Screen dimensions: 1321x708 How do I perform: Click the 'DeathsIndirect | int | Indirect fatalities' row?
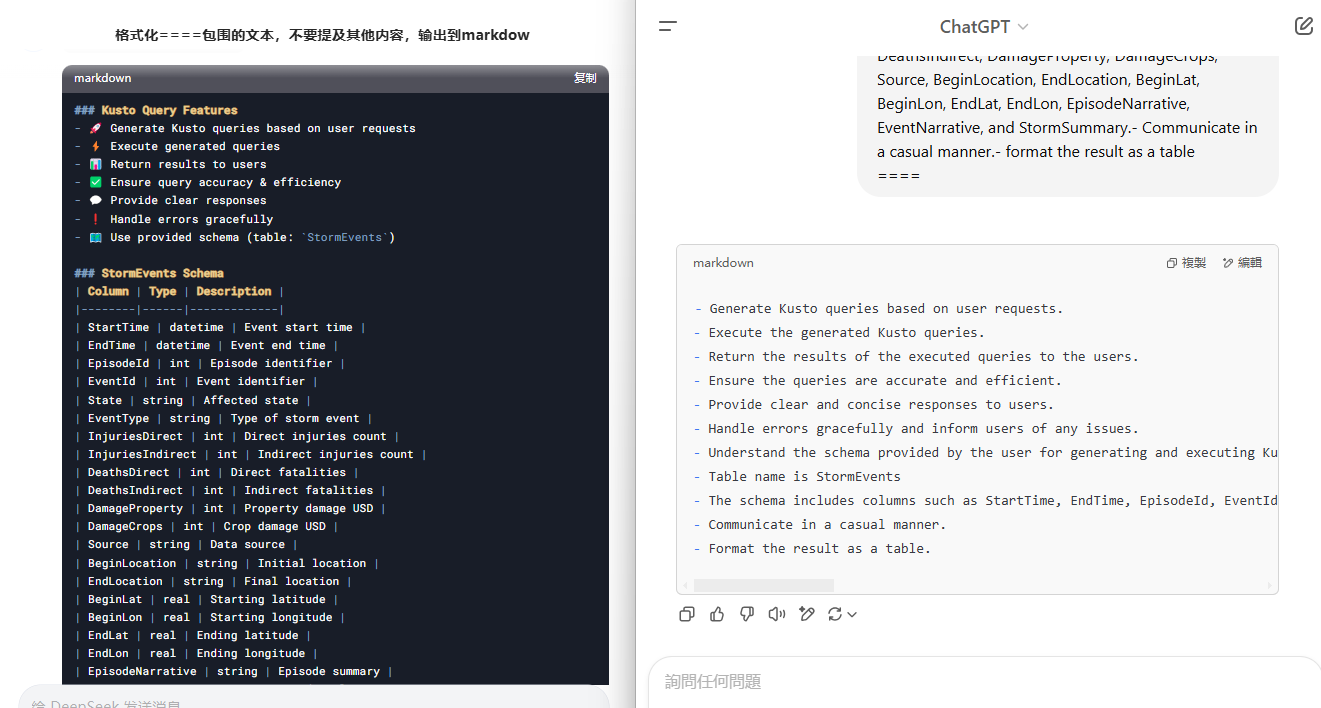pyautogui.click(x=230, y=490)
